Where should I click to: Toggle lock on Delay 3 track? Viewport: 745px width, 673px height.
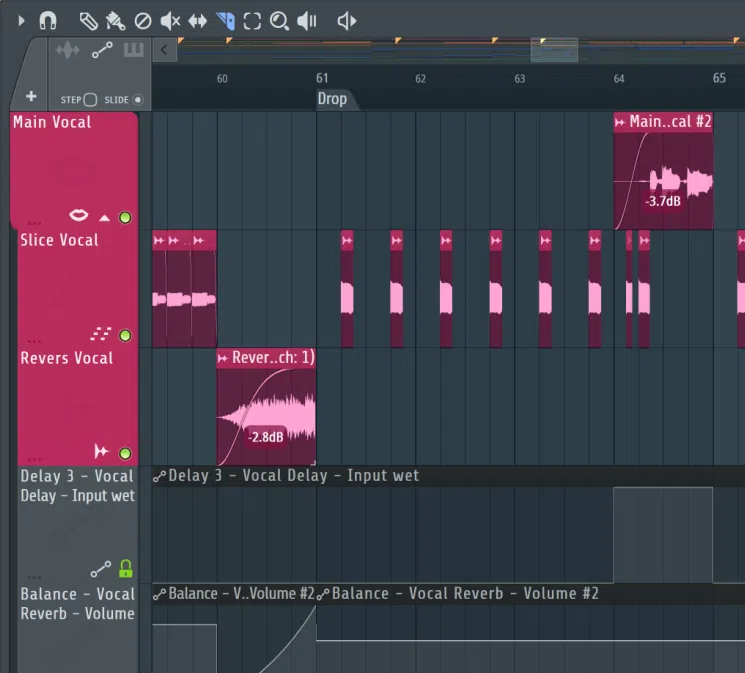click(125, 568)
